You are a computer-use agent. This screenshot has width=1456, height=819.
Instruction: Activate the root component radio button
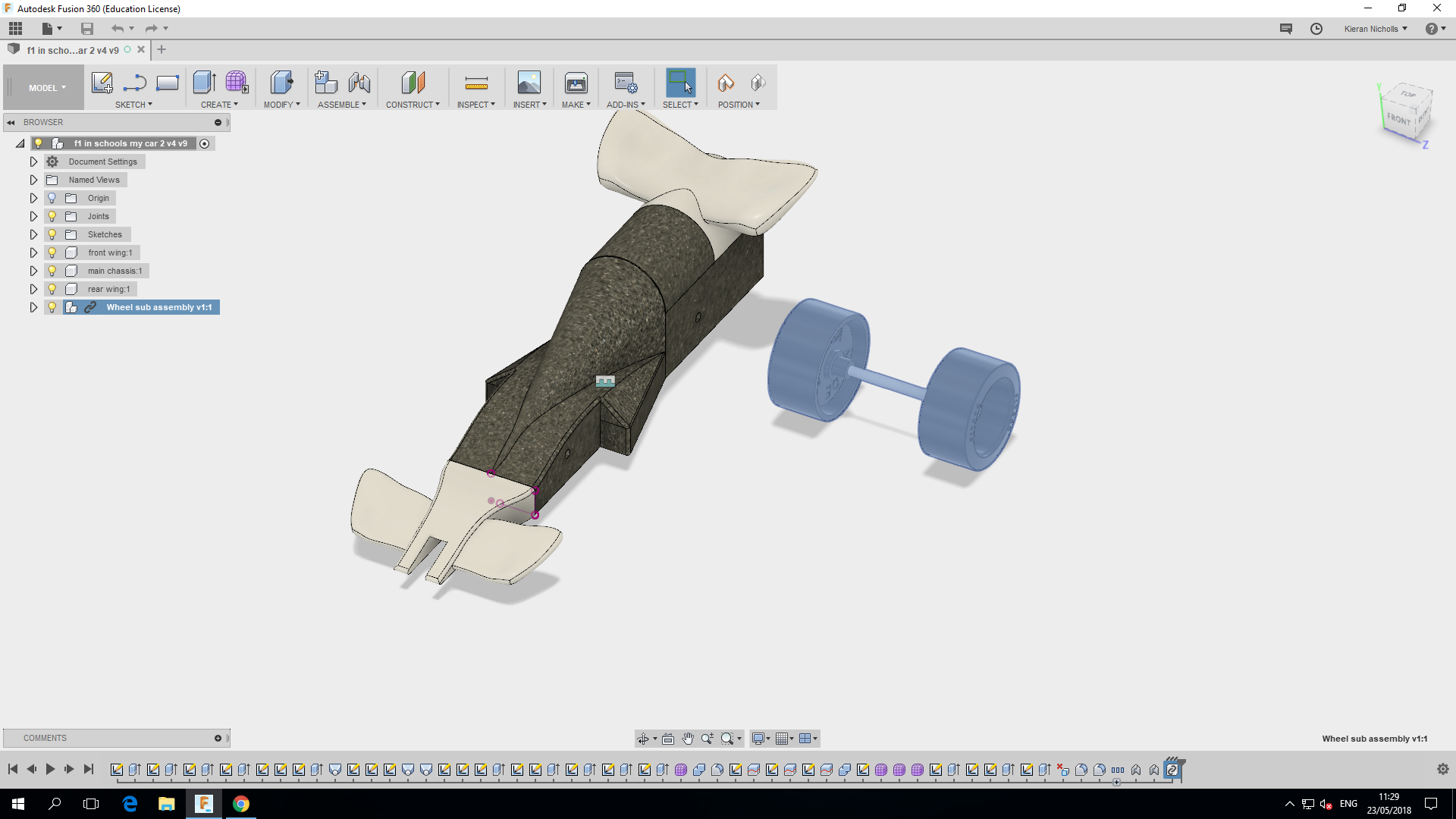[205, 143]
